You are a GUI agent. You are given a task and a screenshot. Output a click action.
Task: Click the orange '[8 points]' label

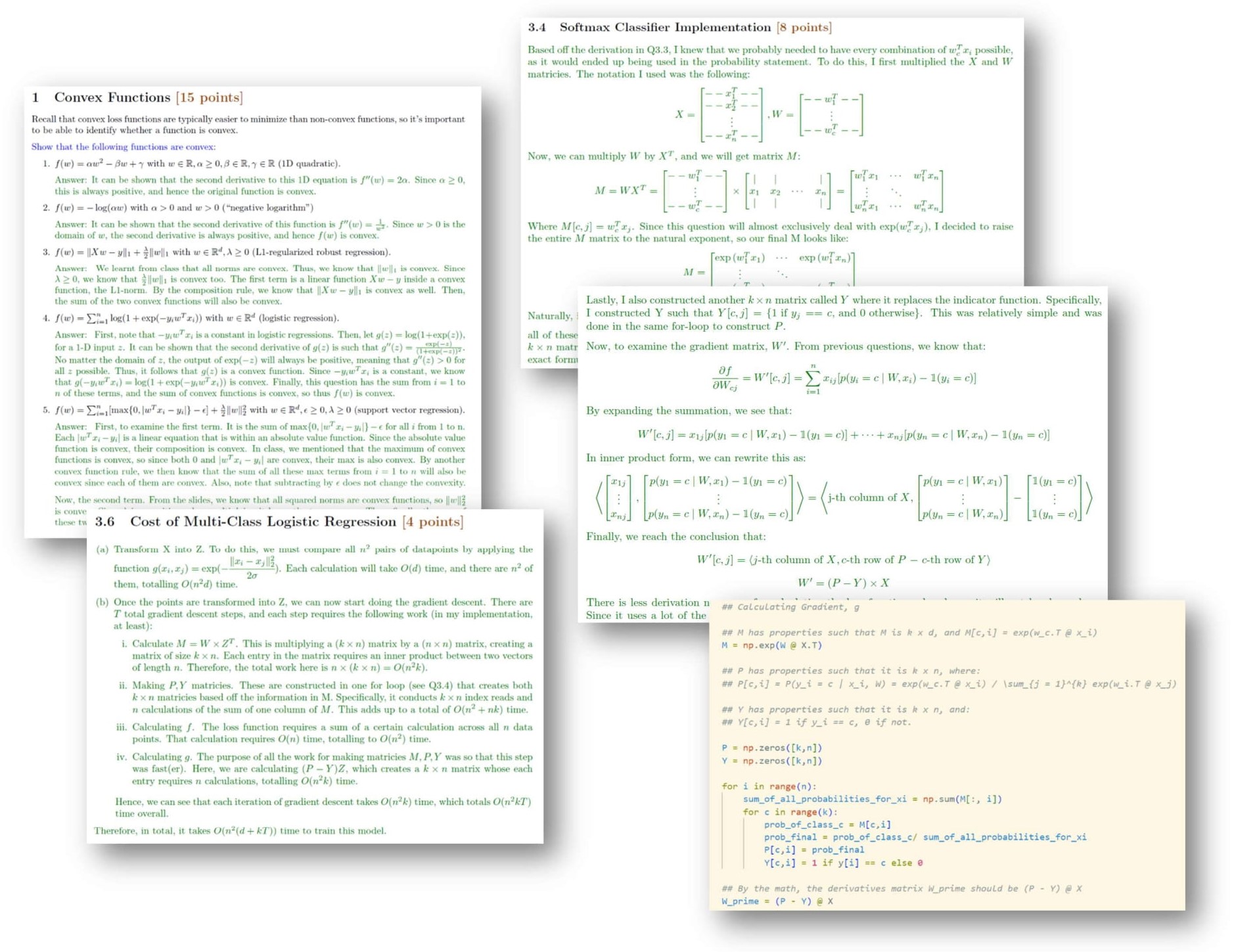pos(804,27)
